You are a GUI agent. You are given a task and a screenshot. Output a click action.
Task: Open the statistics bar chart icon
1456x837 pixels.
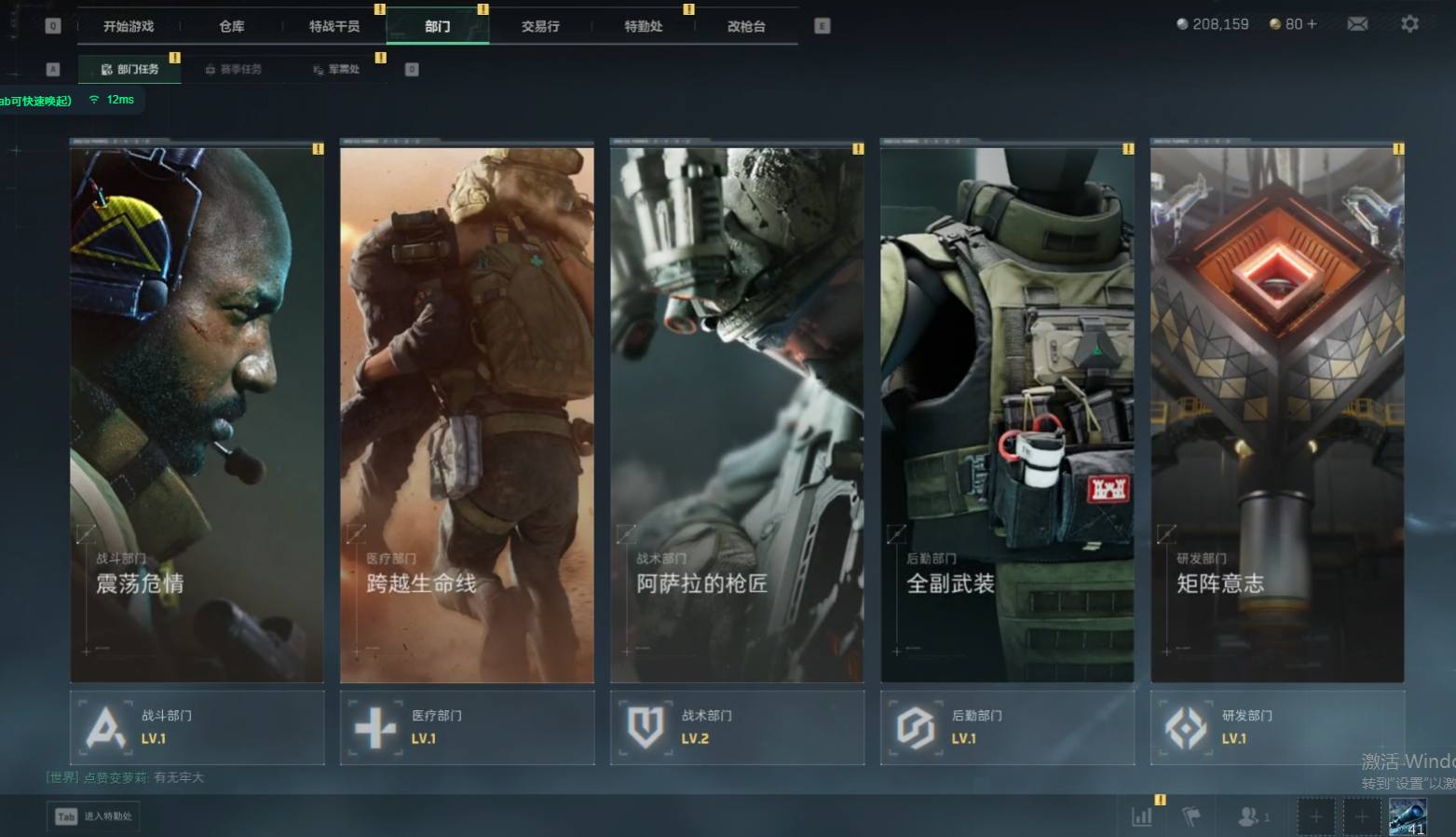coord(1141,816)
